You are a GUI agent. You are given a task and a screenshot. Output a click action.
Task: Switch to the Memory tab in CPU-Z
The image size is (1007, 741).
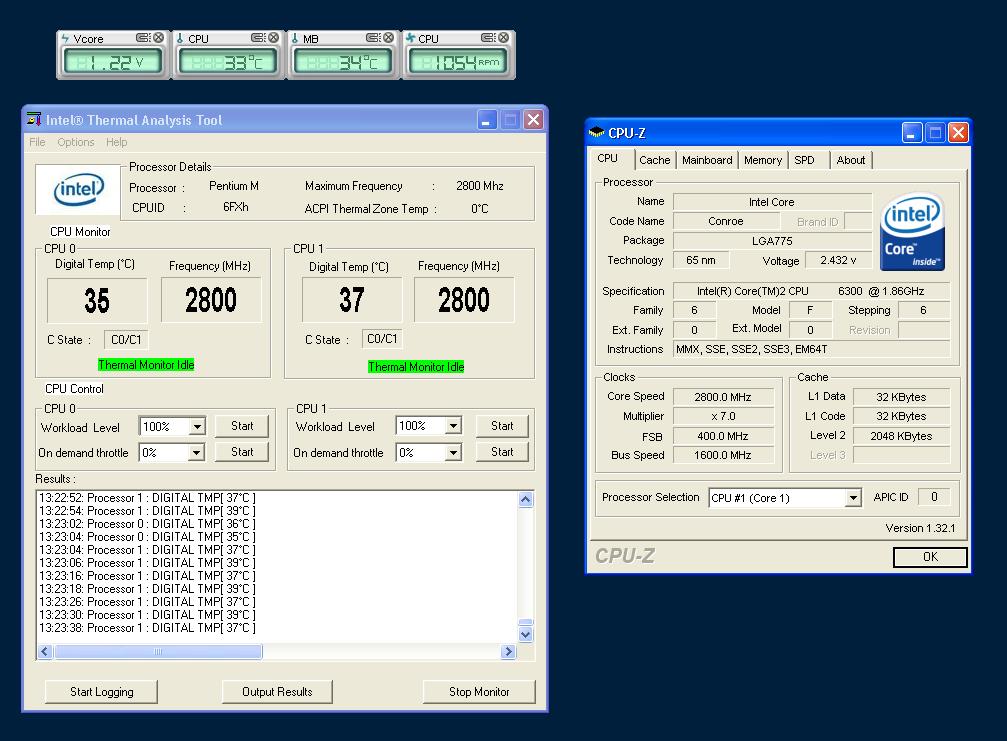(x=763, y=161)
